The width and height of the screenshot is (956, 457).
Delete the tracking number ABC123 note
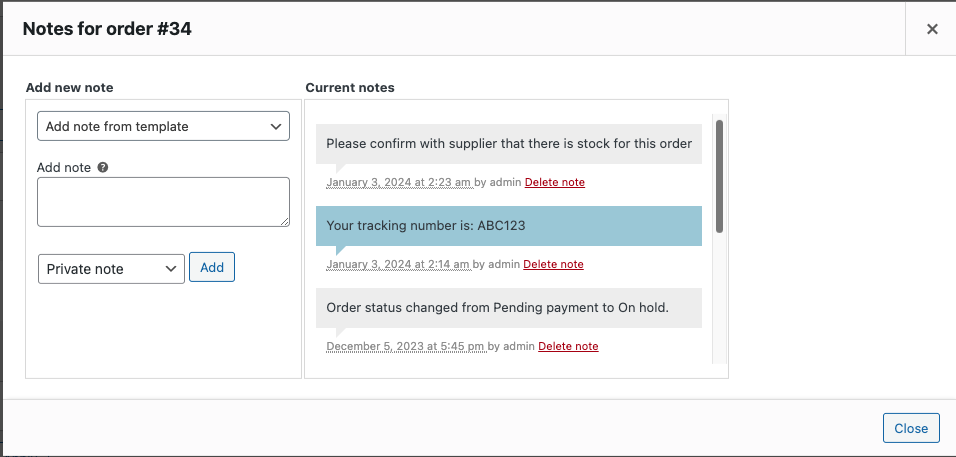click(x=553, y=264)
